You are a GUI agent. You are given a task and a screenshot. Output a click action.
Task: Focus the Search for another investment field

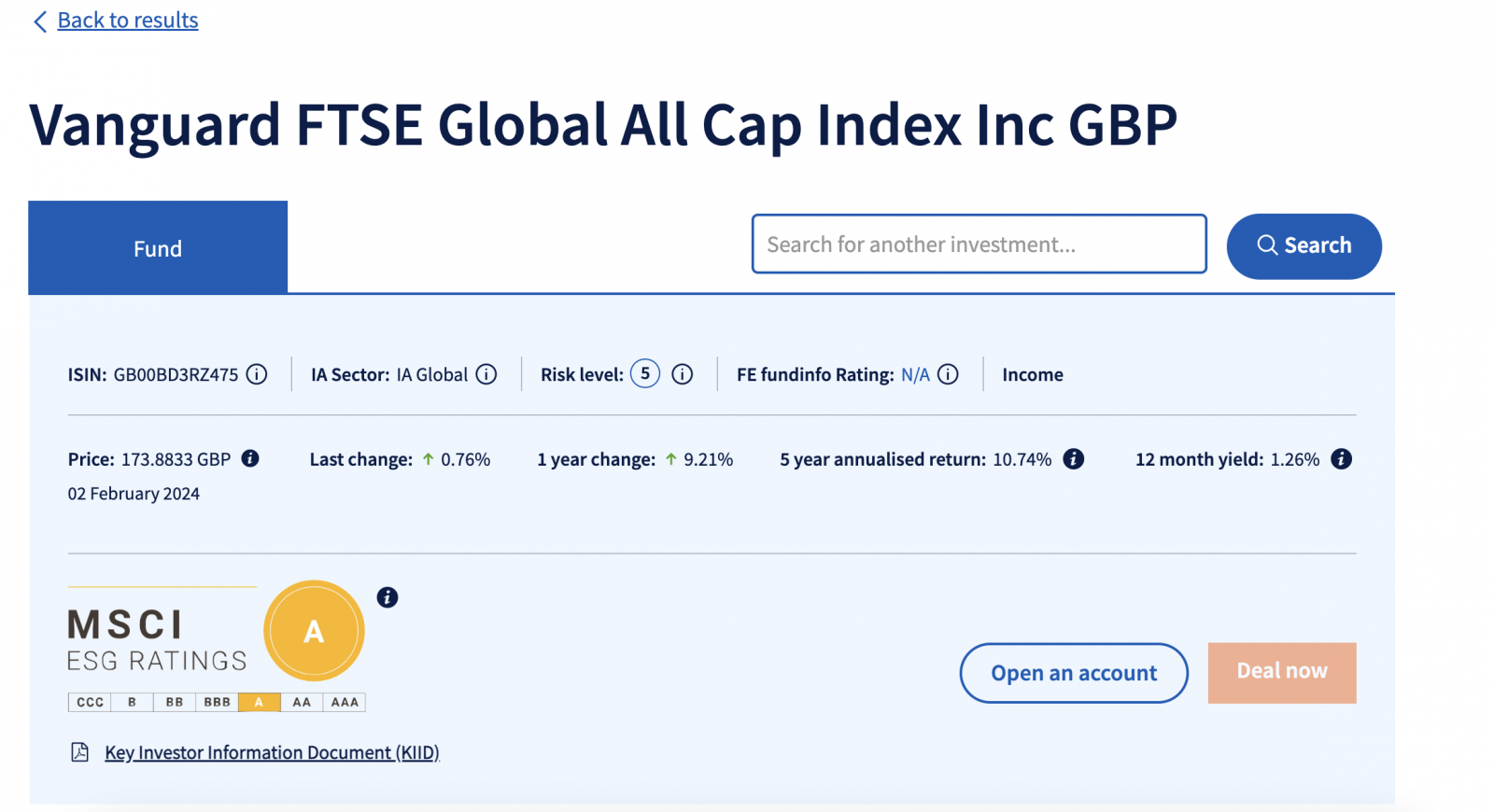[x=979, y=244]
